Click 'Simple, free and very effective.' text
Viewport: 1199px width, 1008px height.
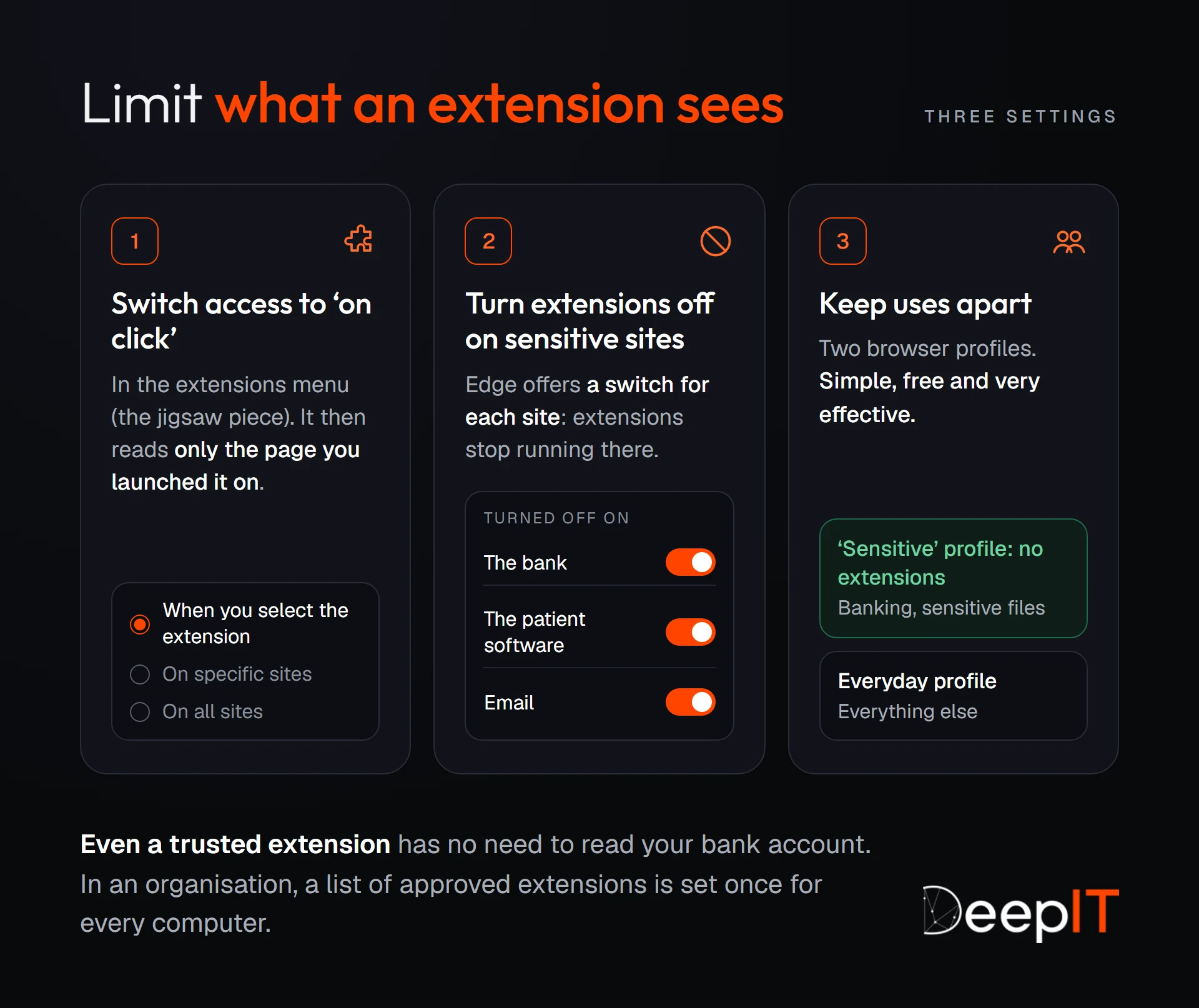pos(929,397)
